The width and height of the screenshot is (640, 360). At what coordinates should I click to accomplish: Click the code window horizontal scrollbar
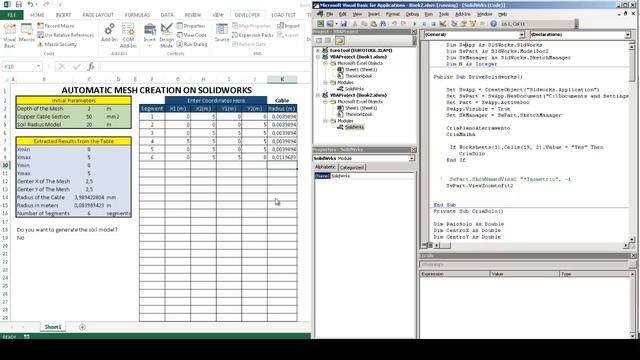531,245
